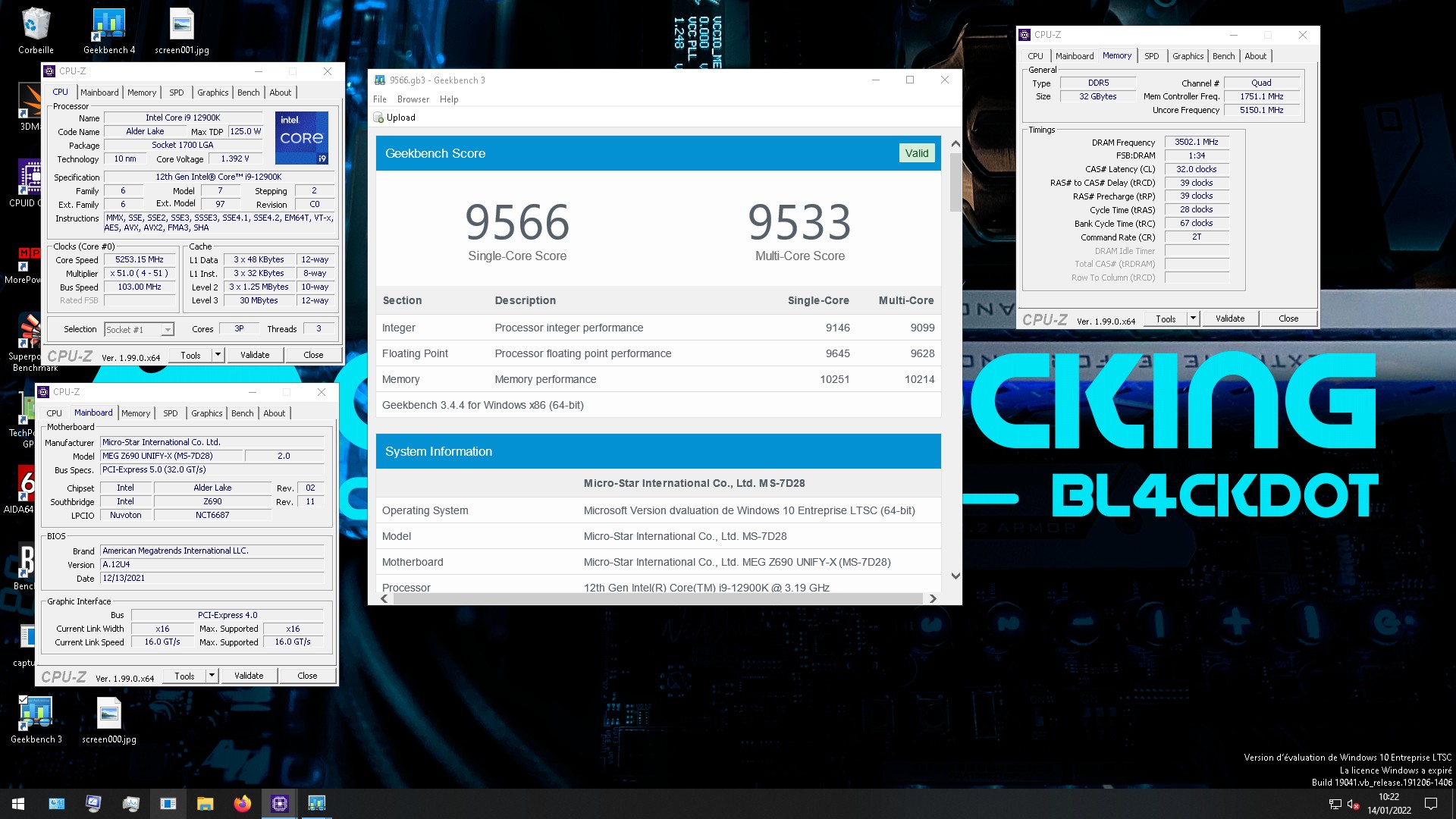Click Close button in Memory CPU-Z window
Viewport: 1456px width, 819px height.
click(1288, 318)
